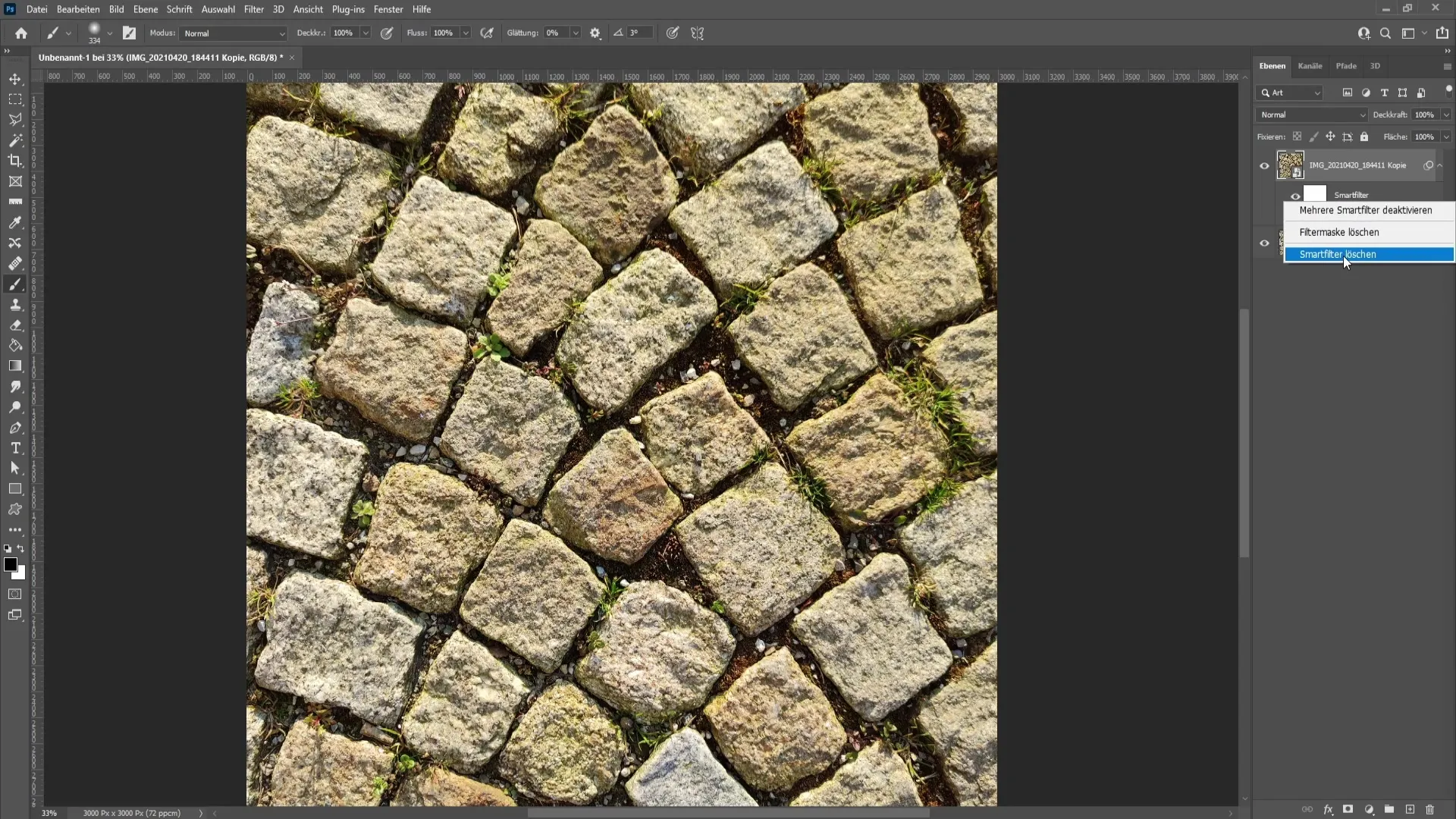Screen dimensions: 1456x819
Task: Toggle layer lock on current layer
Action: click(1366, 136)
